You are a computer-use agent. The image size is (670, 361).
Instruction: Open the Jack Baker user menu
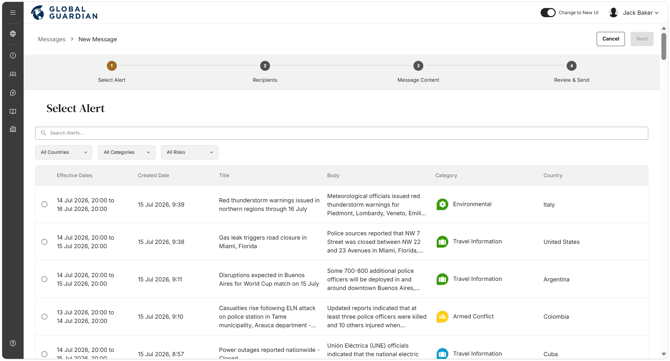634,13
